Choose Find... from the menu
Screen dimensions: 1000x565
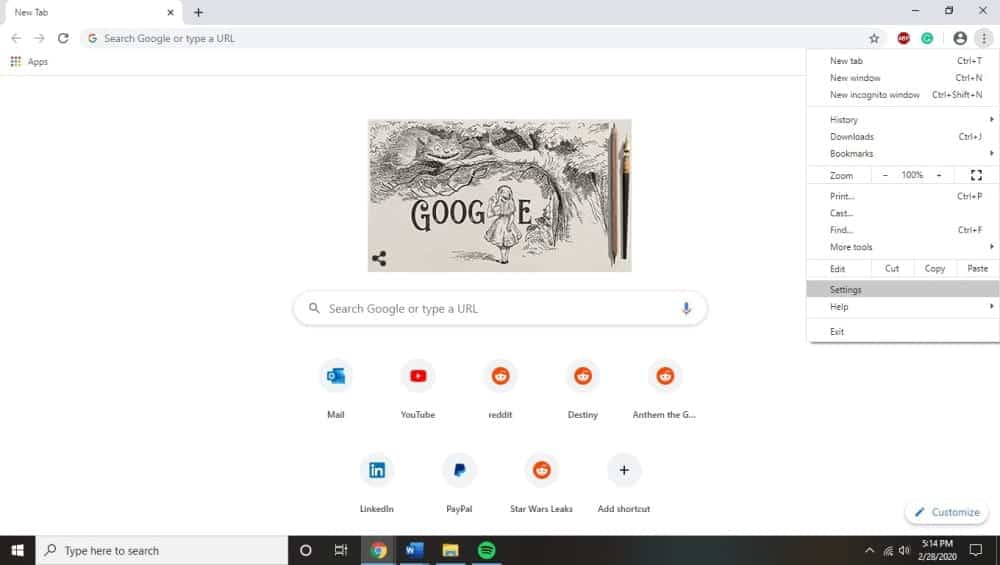click(903, 230)
